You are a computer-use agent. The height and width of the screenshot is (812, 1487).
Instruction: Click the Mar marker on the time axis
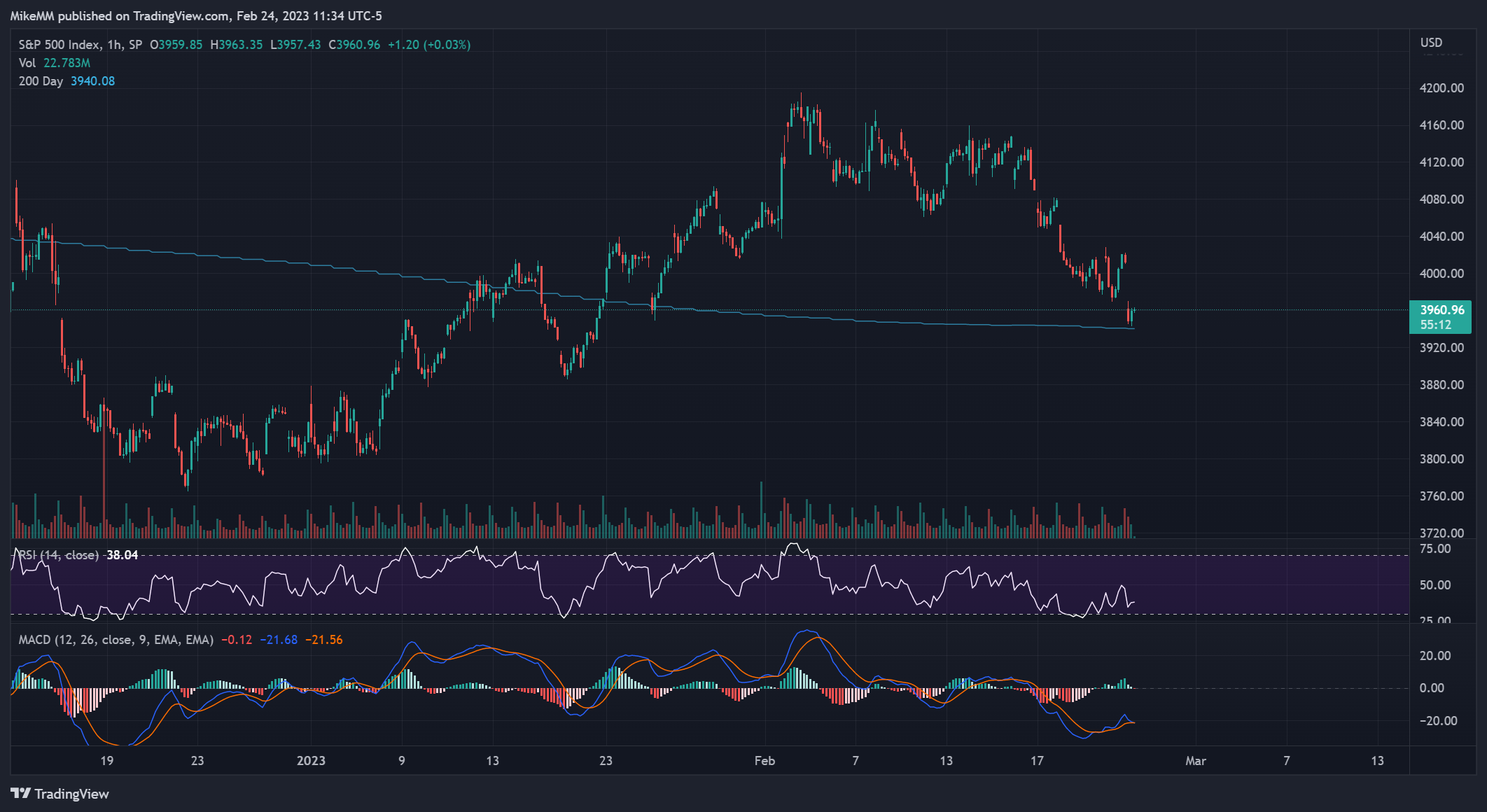pyautogui.click(x=1196, y=761)
